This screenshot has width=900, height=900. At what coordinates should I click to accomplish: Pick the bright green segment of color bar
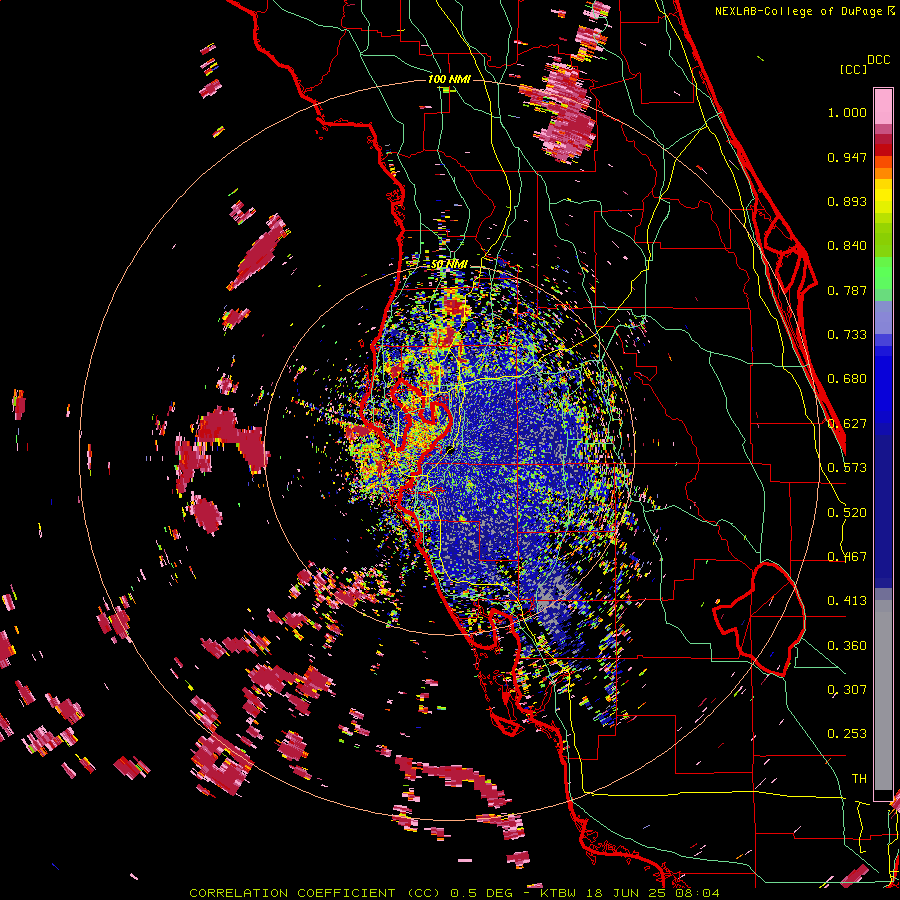(x=883, y=273)
